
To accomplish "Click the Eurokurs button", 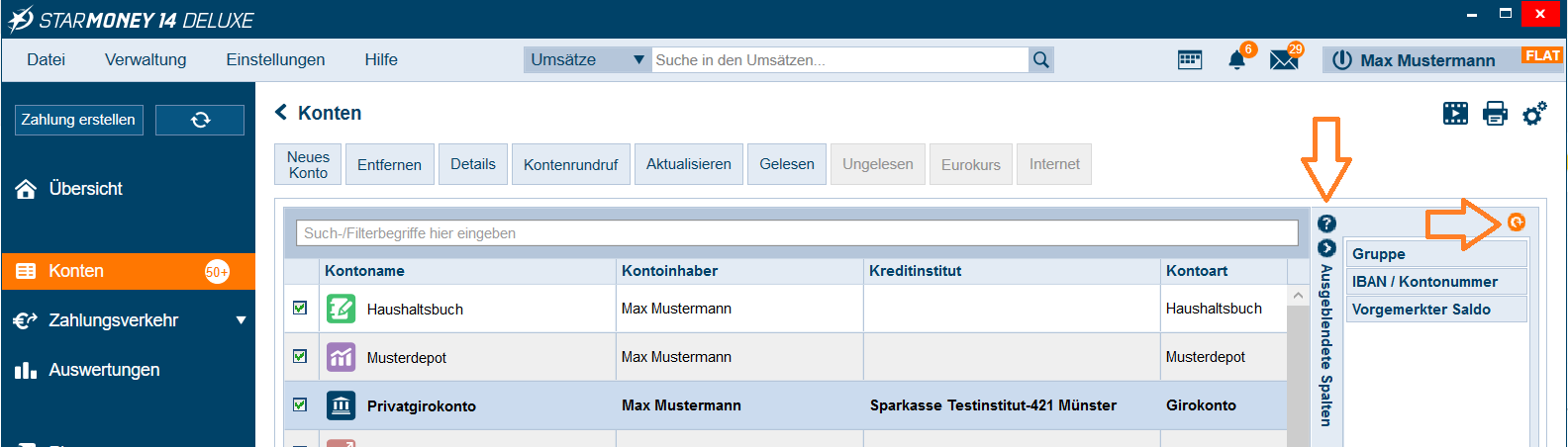I will [x=971, y=164].
